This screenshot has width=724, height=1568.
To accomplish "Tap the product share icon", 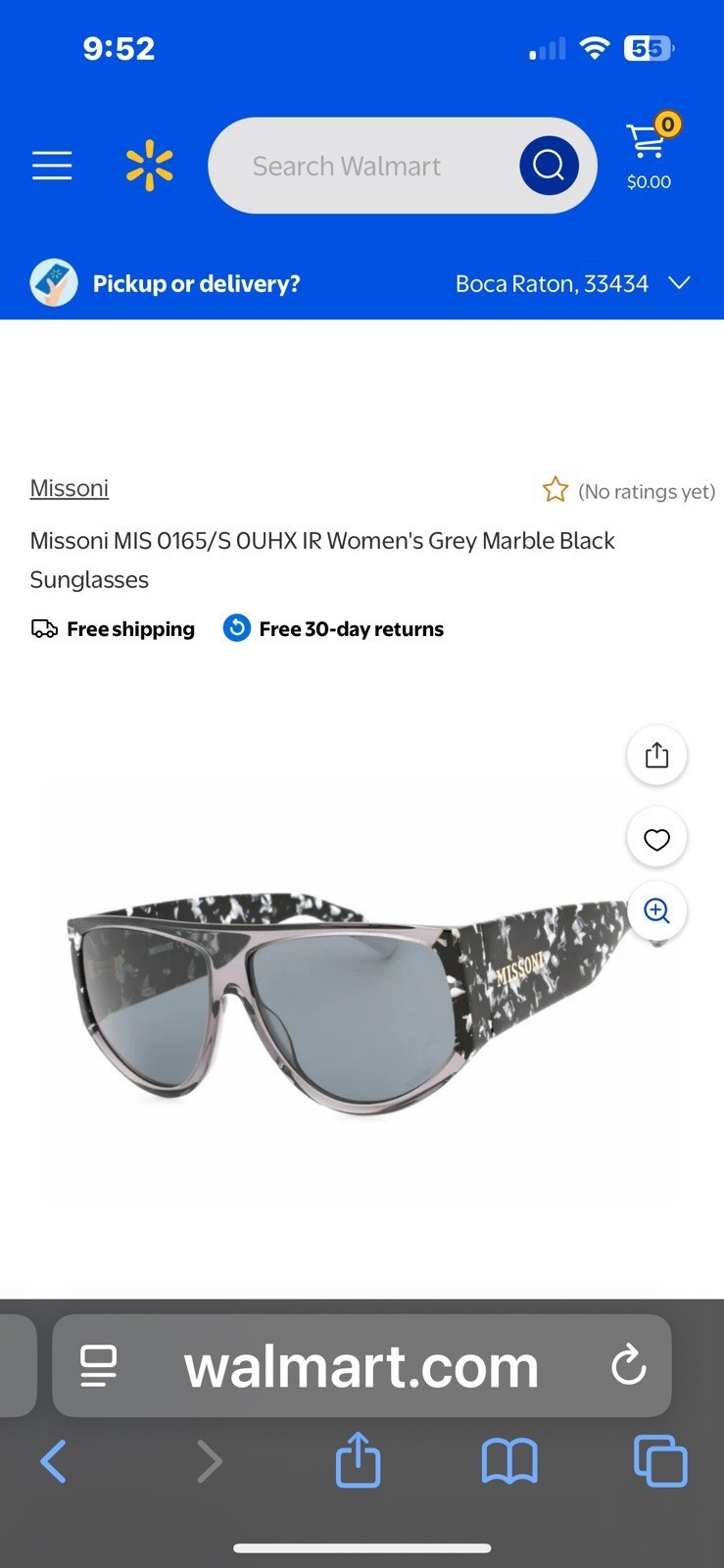I will [656, 755].
